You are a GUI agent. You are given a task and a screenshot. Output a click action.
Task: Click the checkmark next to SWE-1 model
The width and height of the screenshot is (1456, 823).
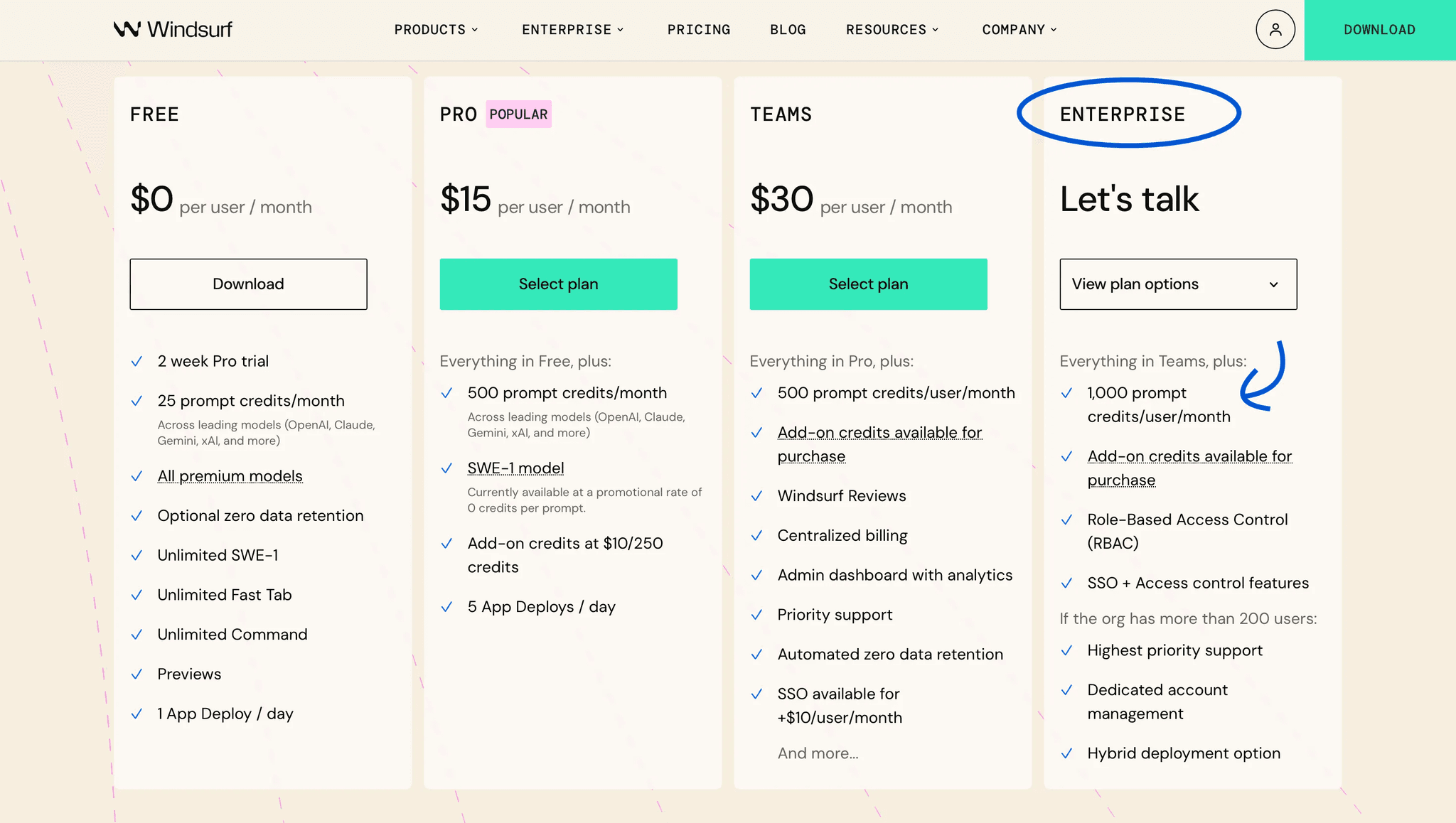click(446, 468)
